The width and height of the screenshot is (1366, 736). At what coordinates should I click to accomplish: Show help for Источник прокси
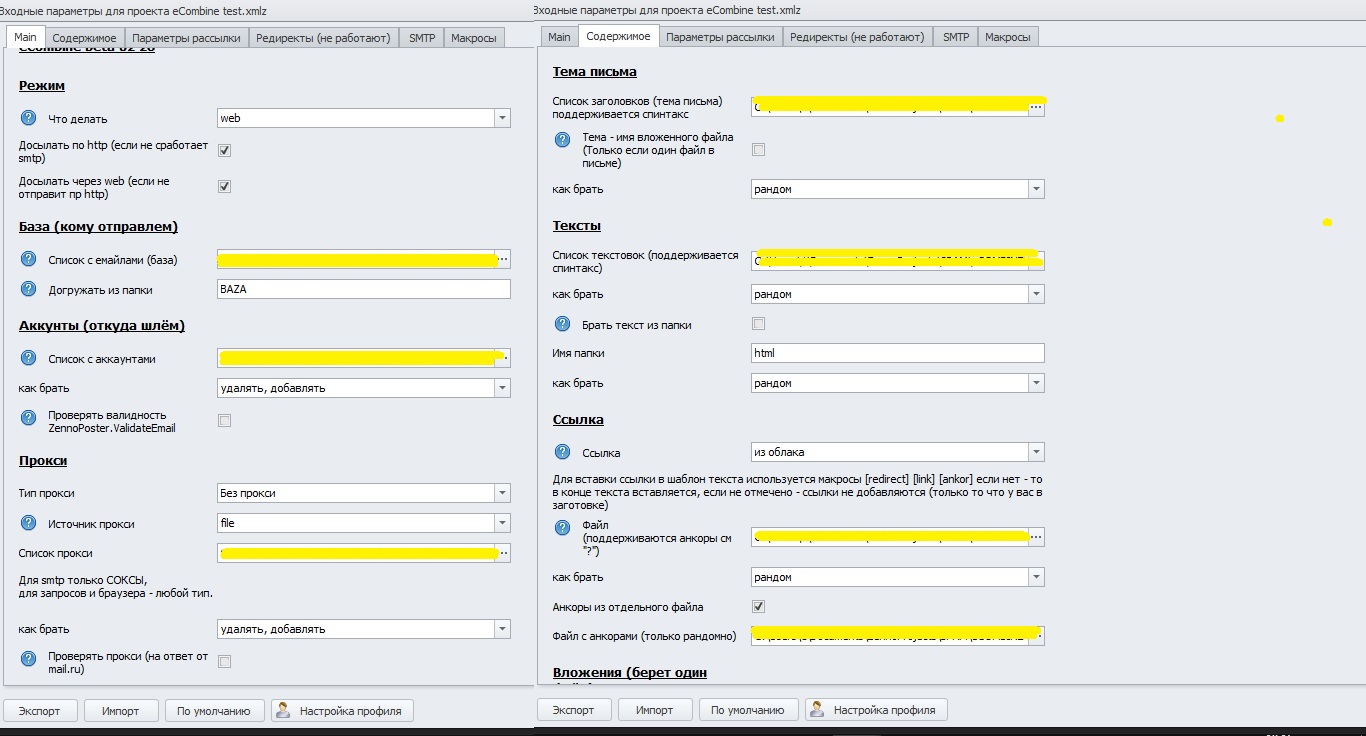pyautogui.click(x=28, y=523)
